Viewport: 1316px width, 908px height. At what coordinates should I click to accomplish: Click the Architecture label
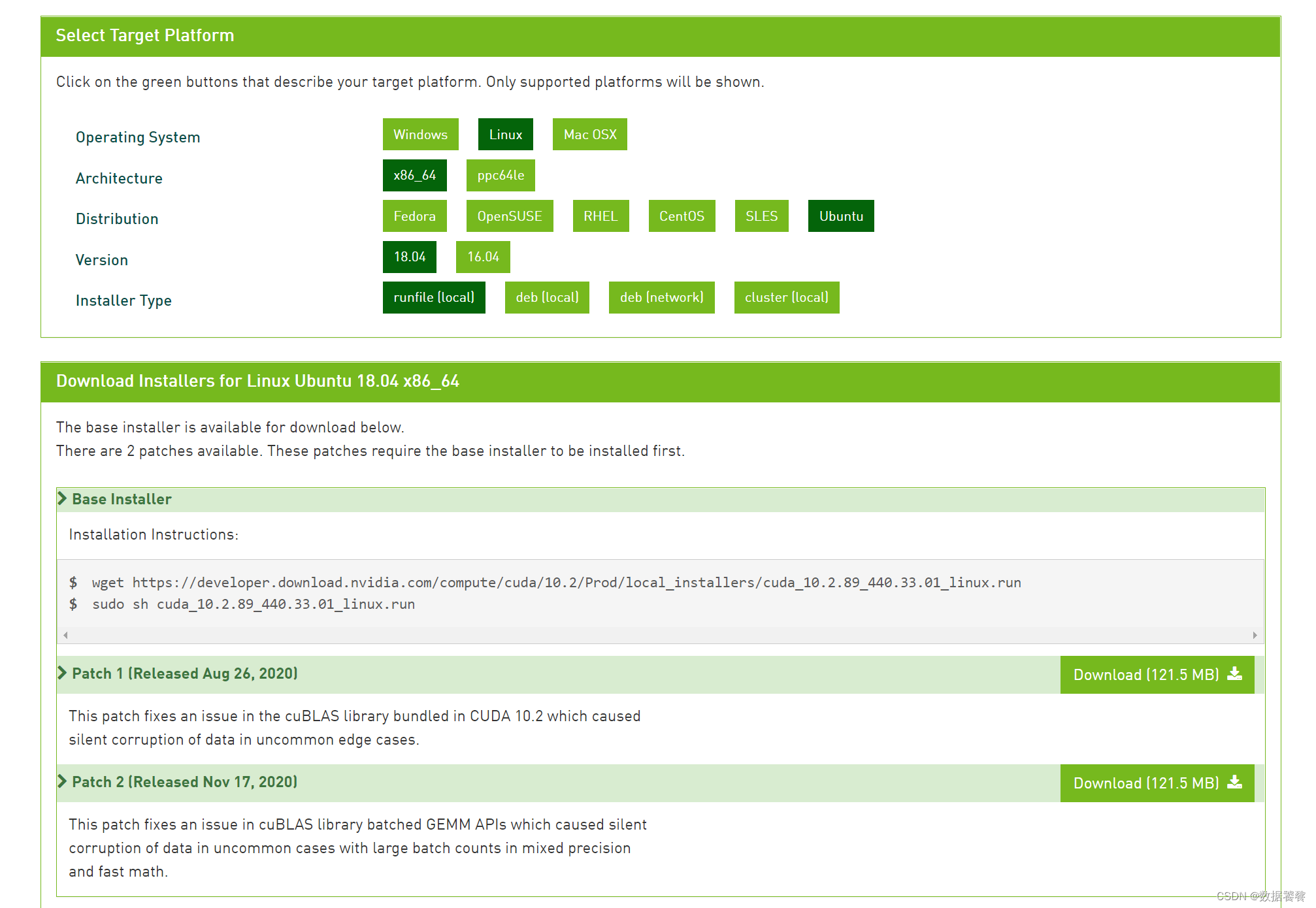[119, 178]
